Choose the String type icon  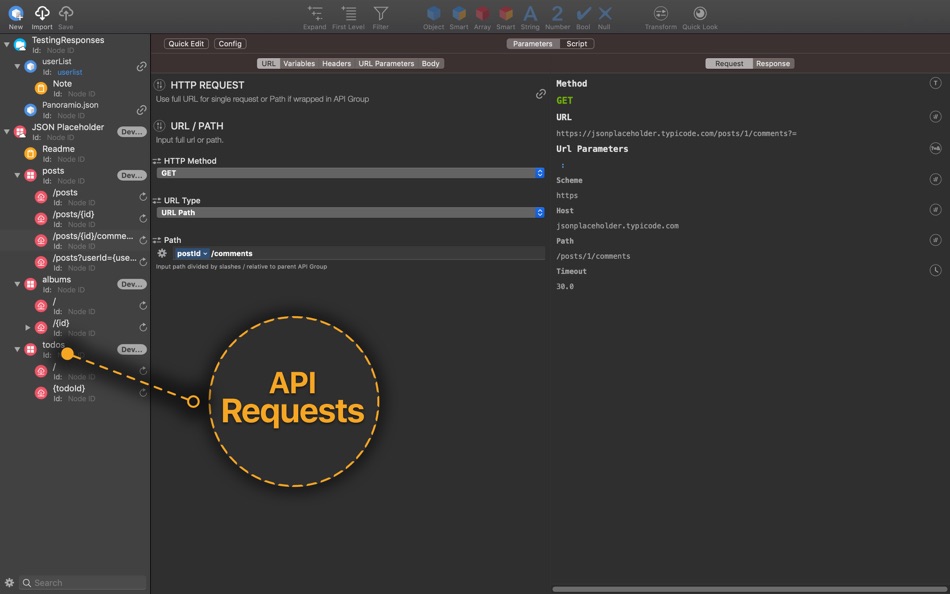click(530, 13)
